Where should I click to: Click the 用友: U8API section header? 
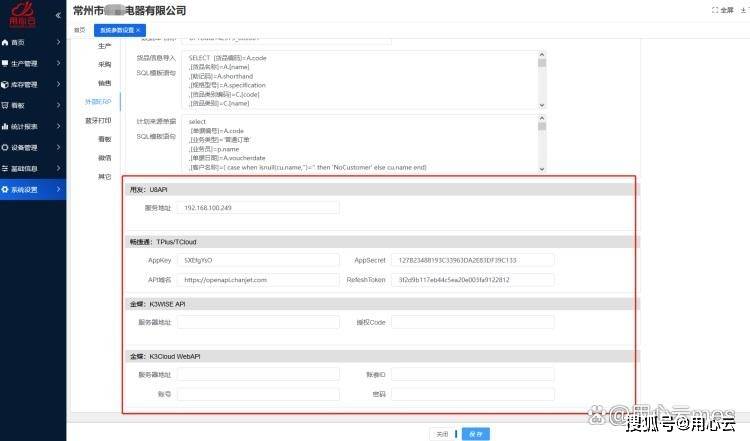point(381,190)
